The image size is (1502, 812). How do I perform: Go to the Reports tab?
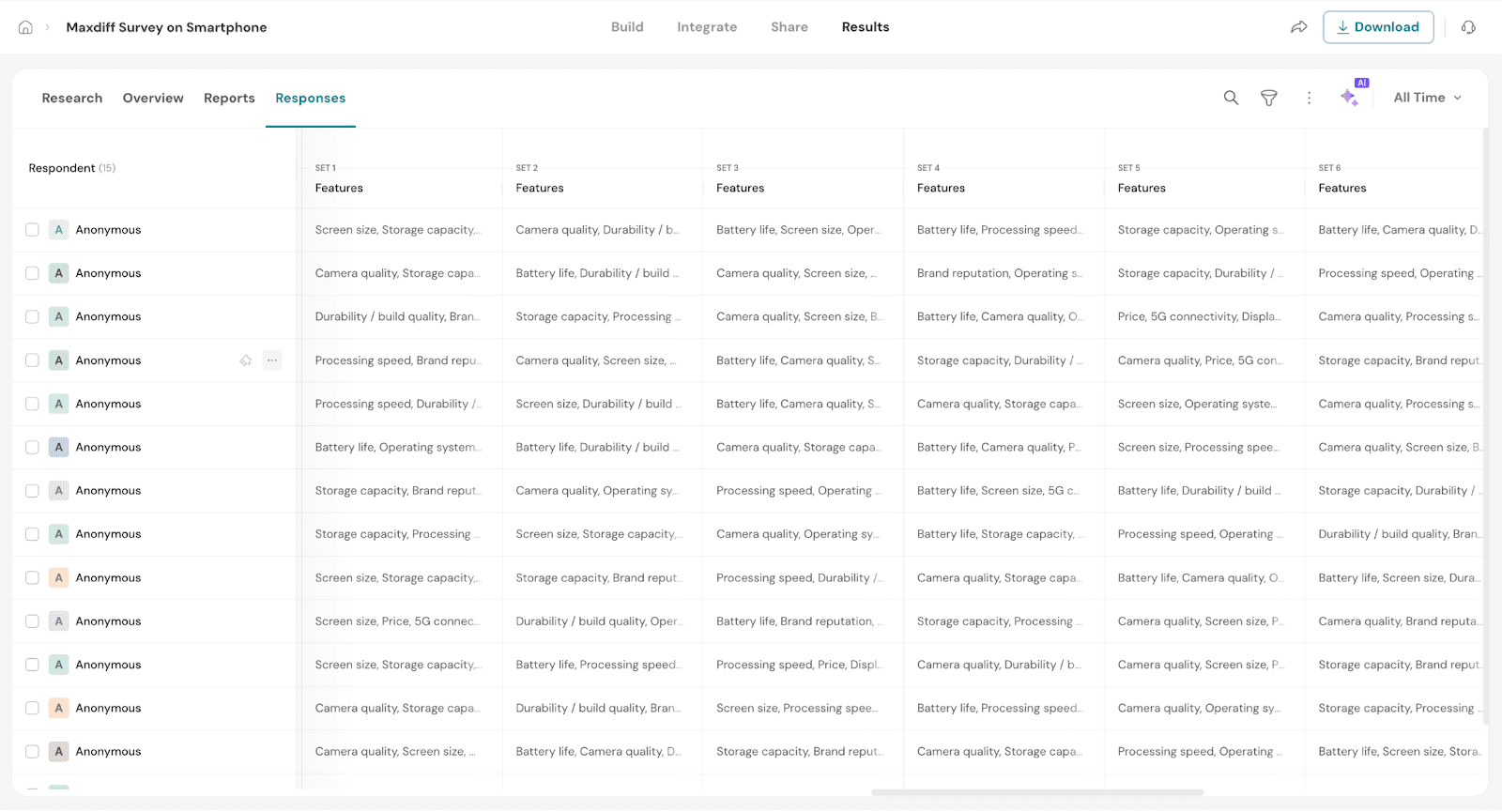click(229, 98)
